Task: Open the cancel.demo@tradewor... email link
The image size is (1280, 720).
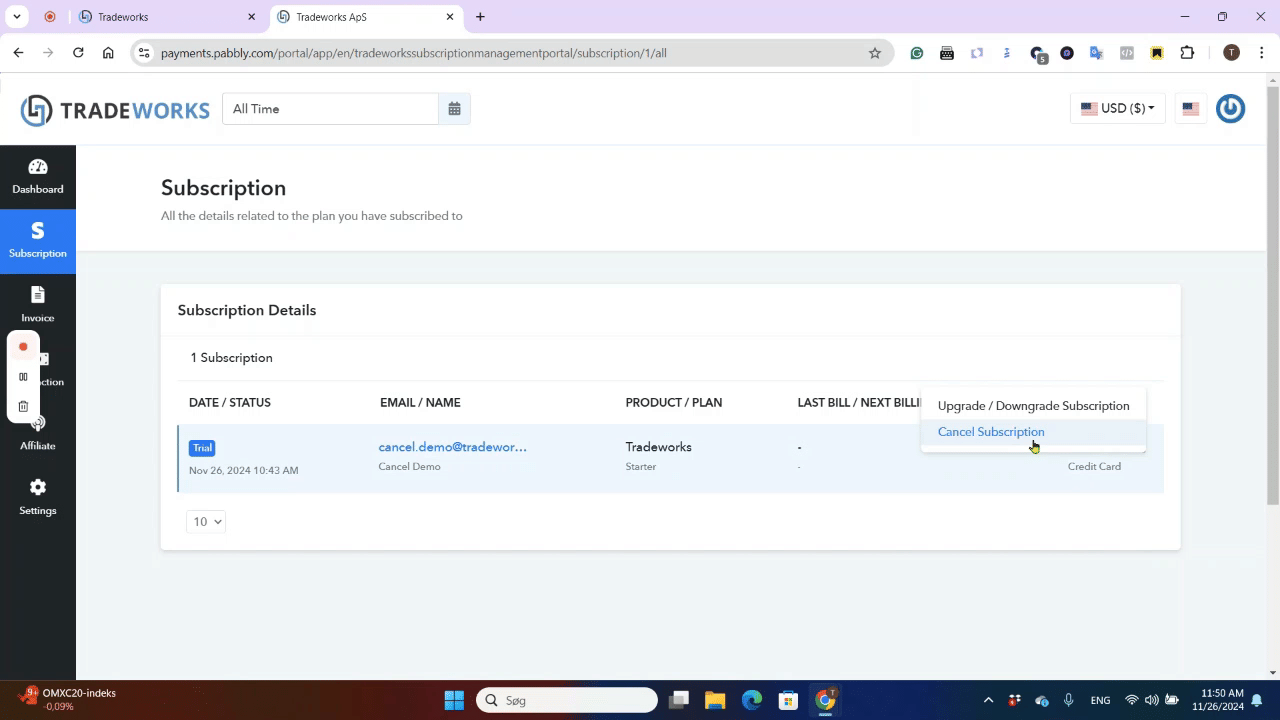Action: pos(452,447)
